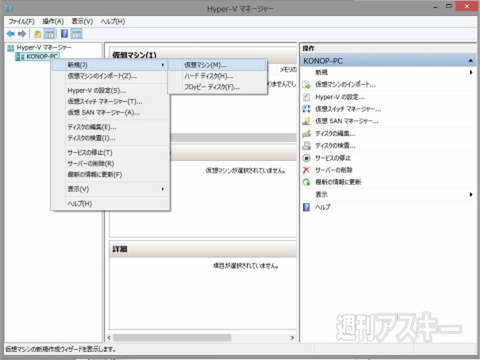Screen dimensions: 480x360
Task: Click ディスクの編集... link in Actions pane
Action: (x=335, y=134)
